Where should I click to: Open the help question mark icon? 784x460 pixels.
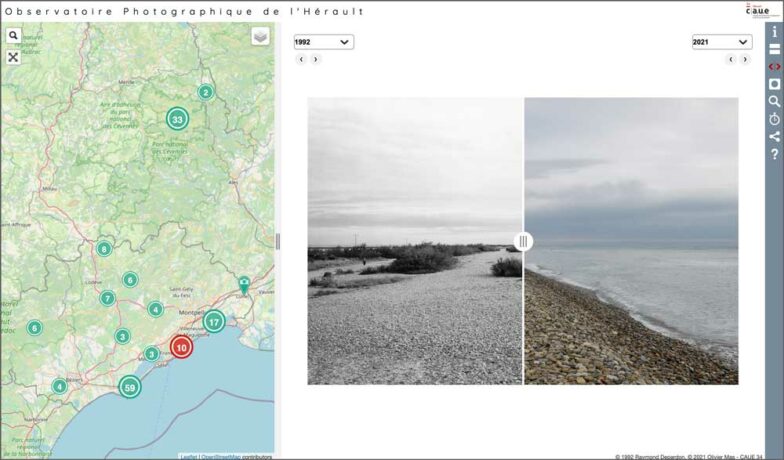pos(774,154)
